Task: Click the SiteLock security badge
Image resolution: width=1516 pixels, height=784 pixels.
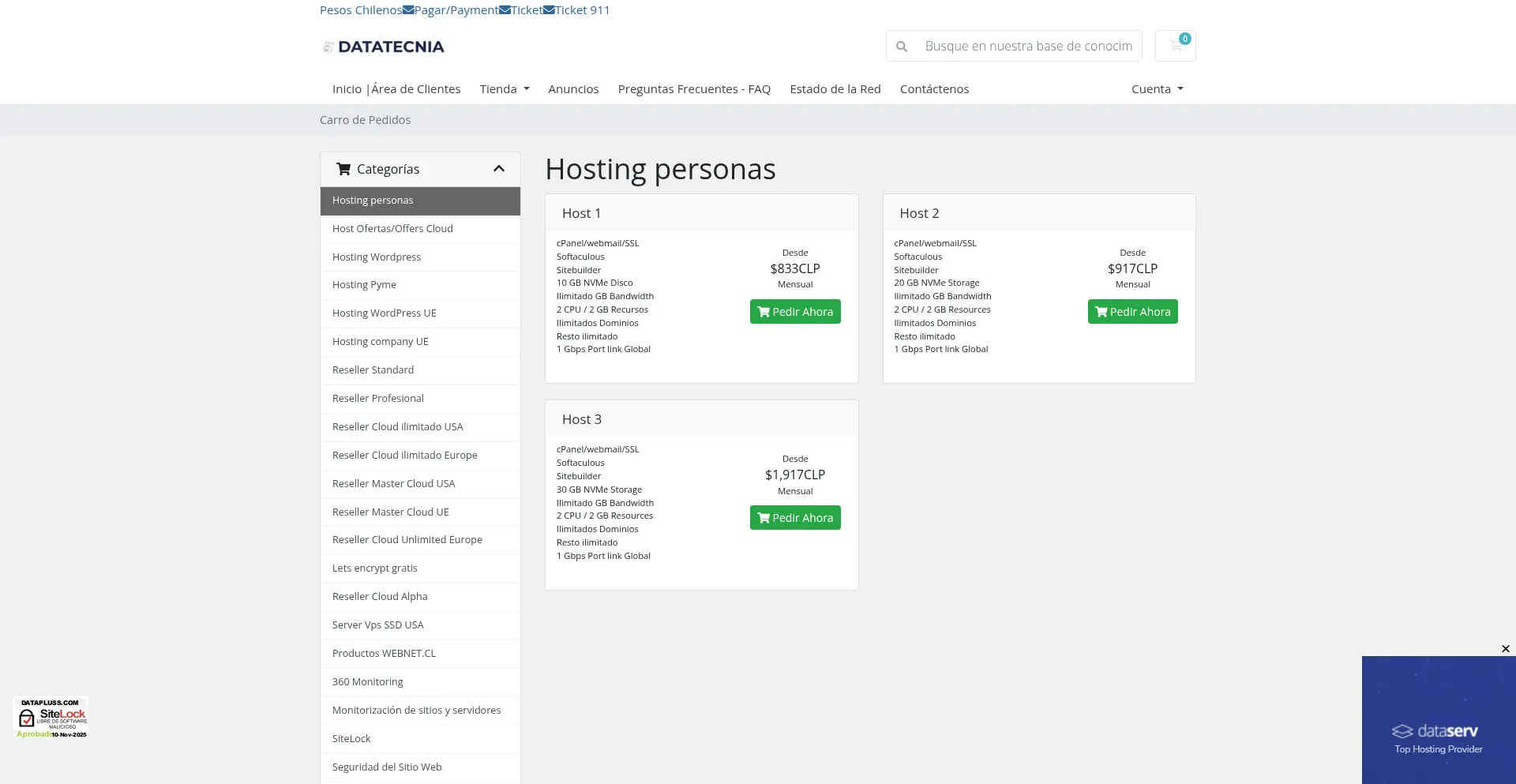Action: (x=52, y=718)
